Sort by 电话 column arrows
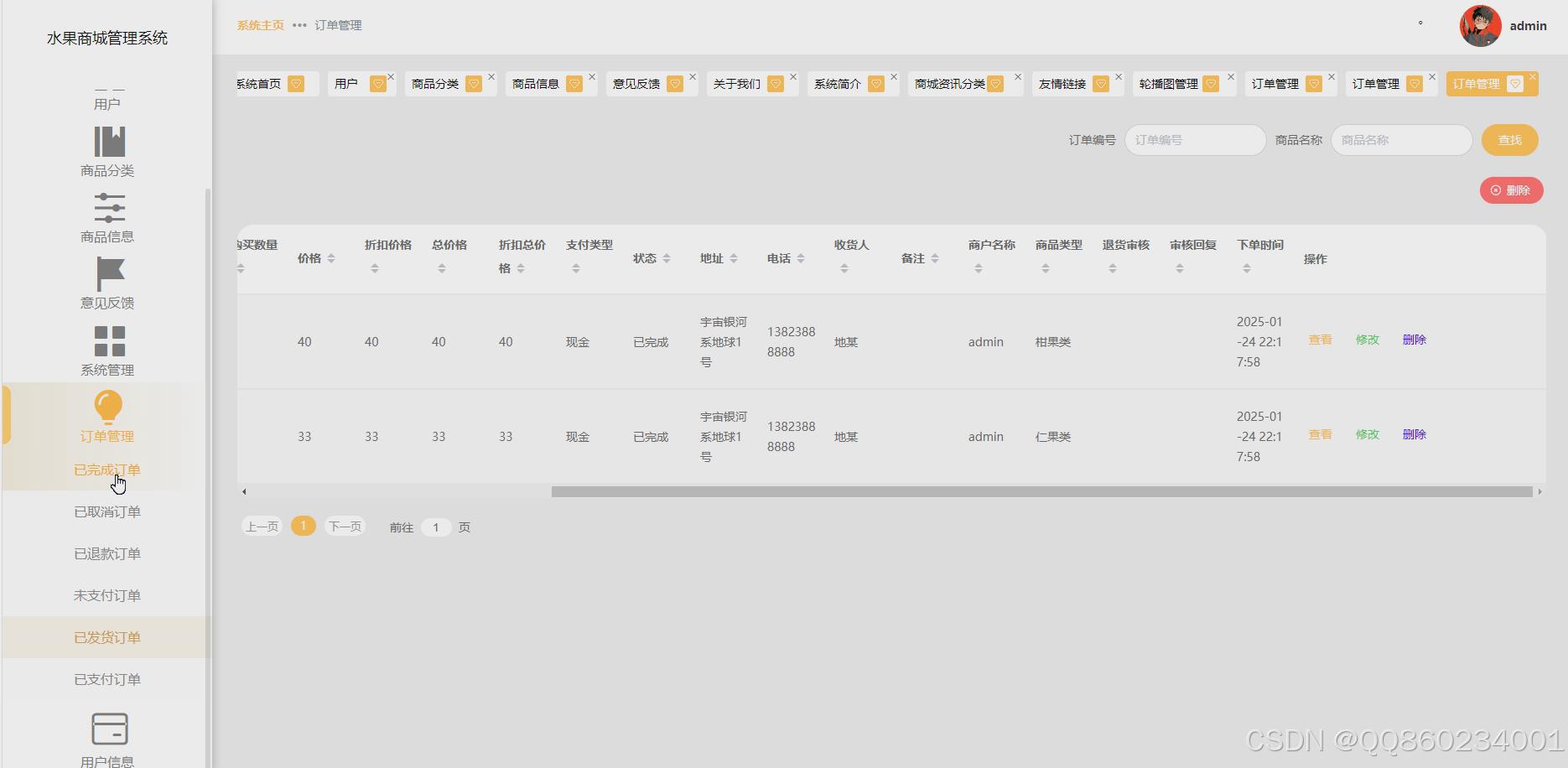This screenshot has width=1568, height=768. point(801,258)
